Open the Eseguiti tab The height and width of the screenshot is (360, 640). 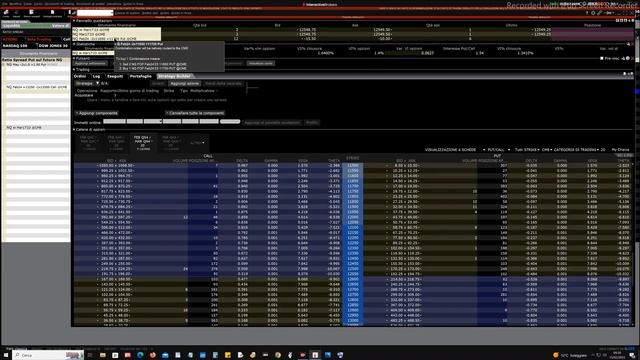[115, 76]
